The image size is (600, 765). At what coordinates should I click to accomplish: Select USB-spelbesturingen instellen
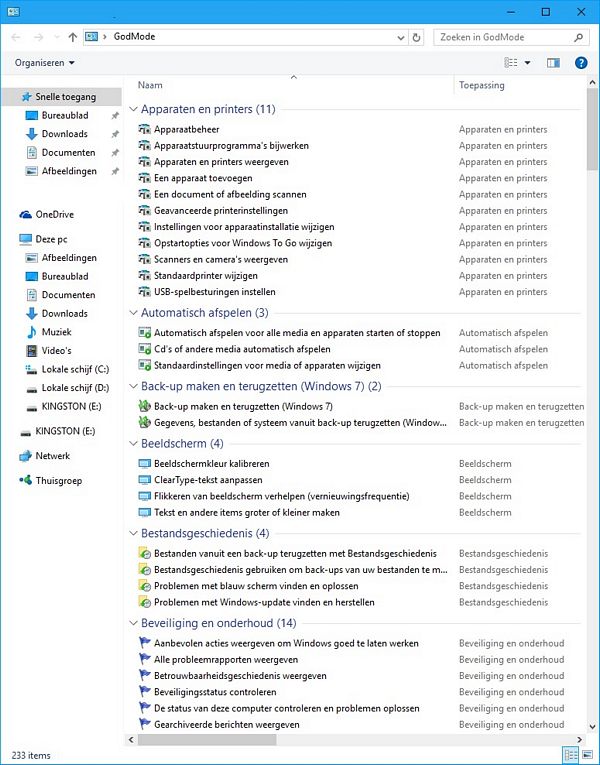click(x=215, y=292)
